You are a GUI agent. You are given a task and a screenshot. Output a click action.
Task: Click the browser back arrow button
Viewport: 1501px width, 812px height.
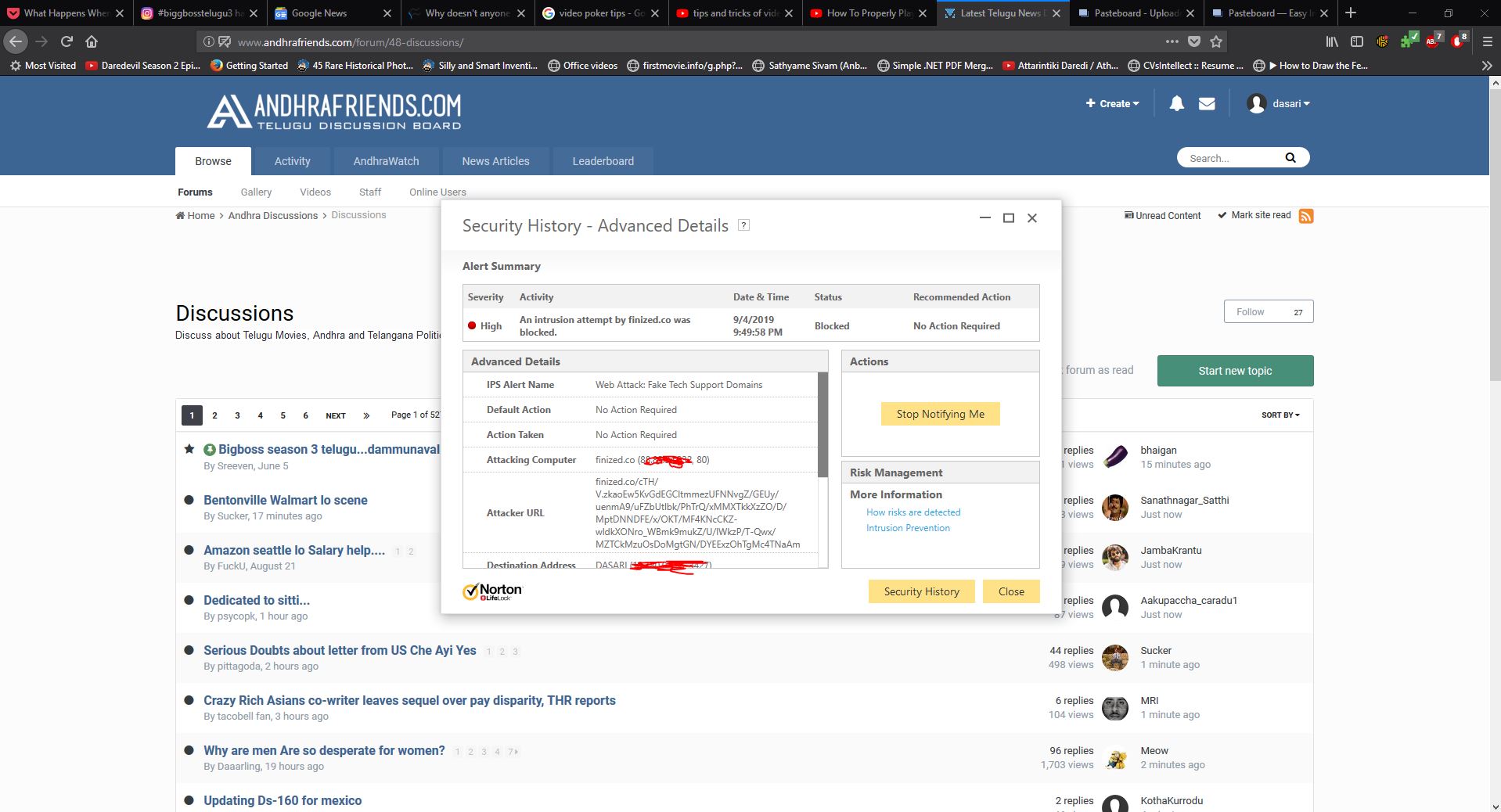click(x=16, y=41)
